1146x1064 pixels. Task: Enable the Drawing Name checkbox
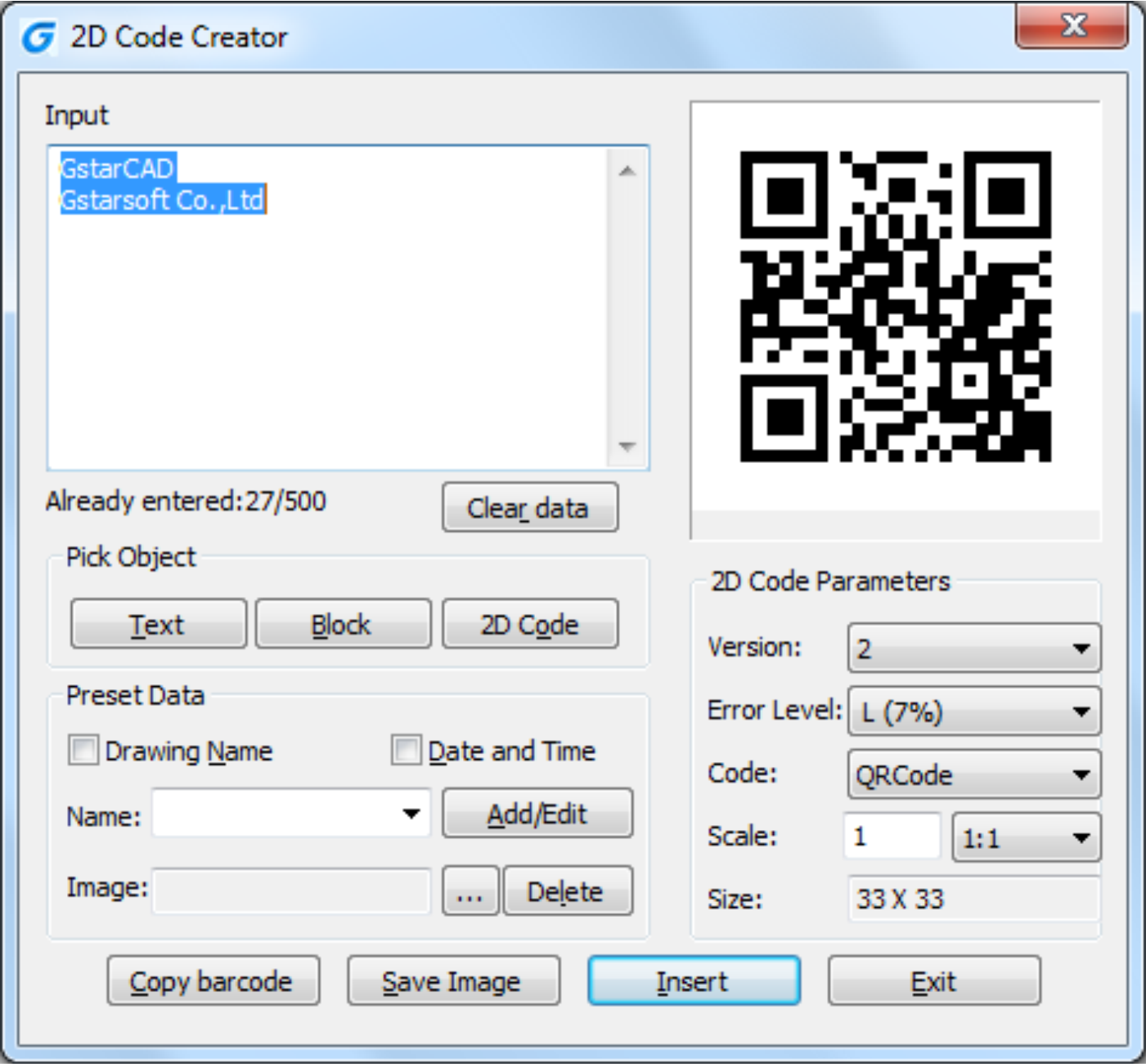click(x=83, y=749)
